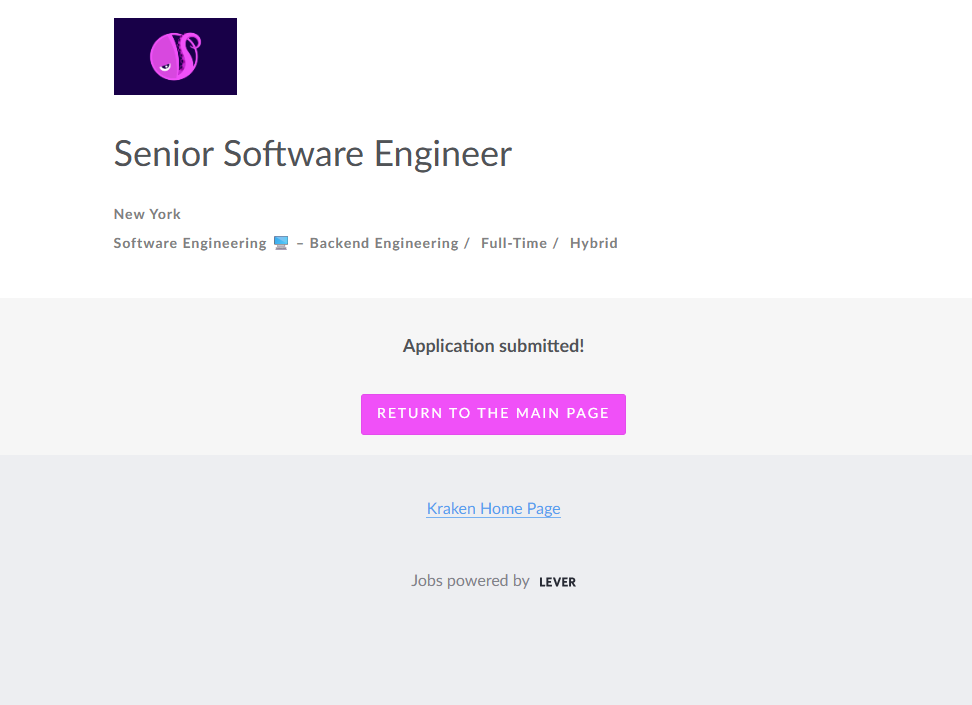This screenshot has height=705, width=972.
Task: Click the dash before Backend Engineering
Action: pos(300,243)
